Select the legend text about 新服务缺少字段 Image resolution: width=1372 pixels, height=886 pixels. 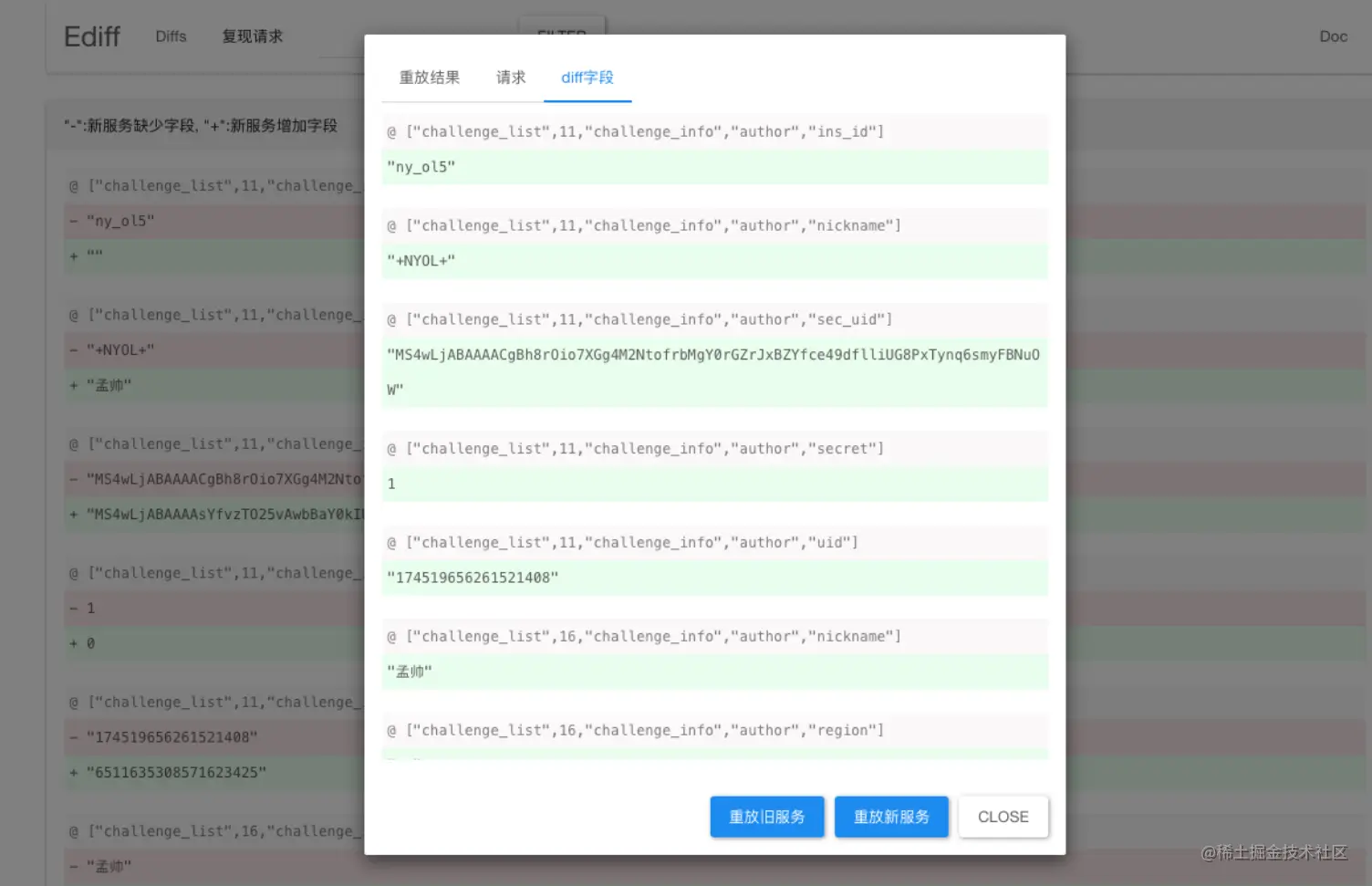[201, 125]
